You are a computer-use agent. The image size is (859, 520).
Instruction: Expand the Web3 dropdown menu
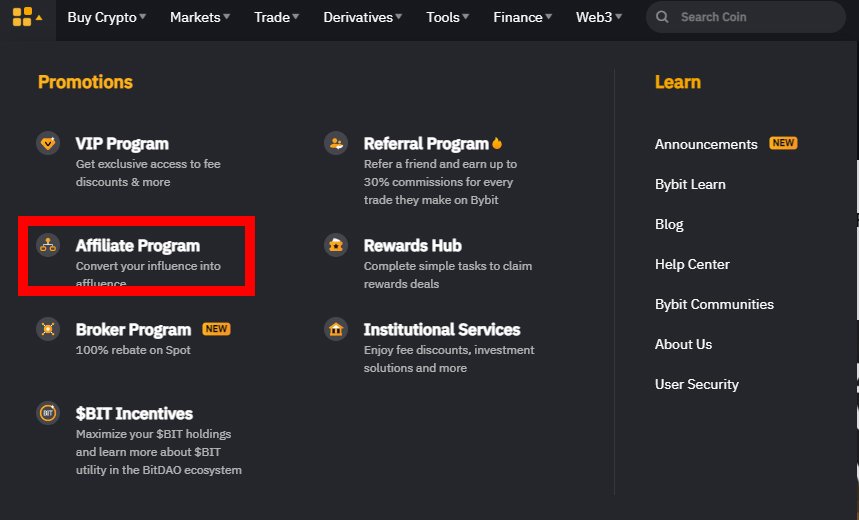598,17
